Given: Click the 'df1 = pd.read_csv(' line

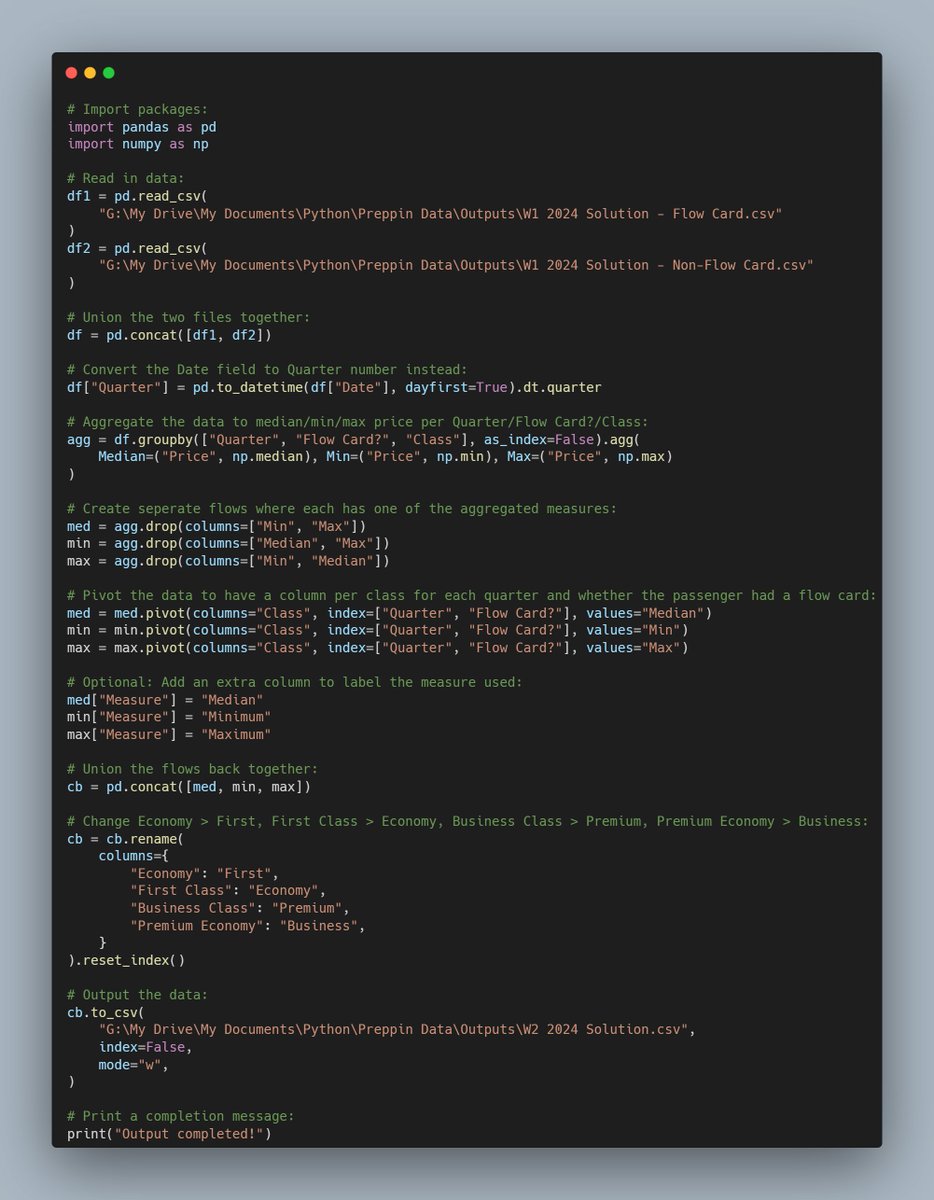Looking at the screenshot, I should pyautogui.click(x=137, y=196).
